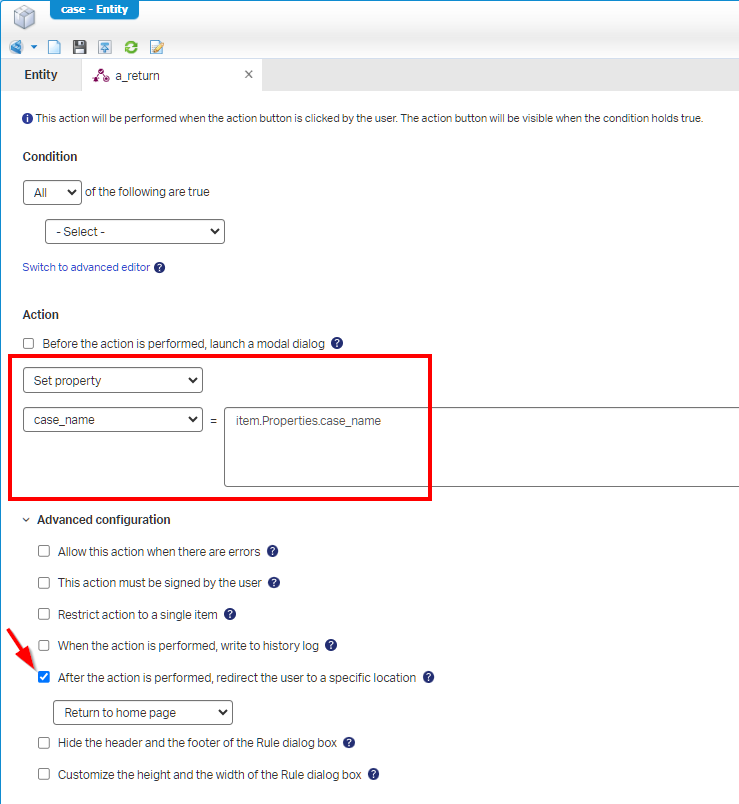Open the case_name property dropdown
This screenshot has height=804, width=739.
click(x=113, y=420)
